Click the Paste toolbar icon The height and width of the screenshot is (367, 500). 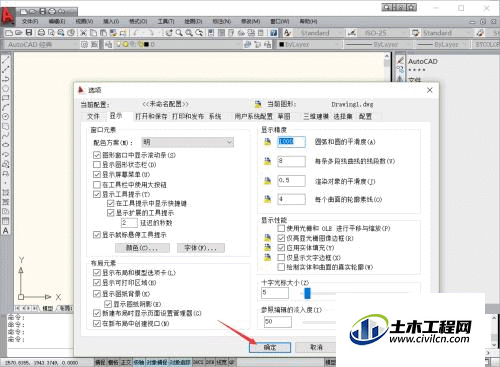coord(104,33)
